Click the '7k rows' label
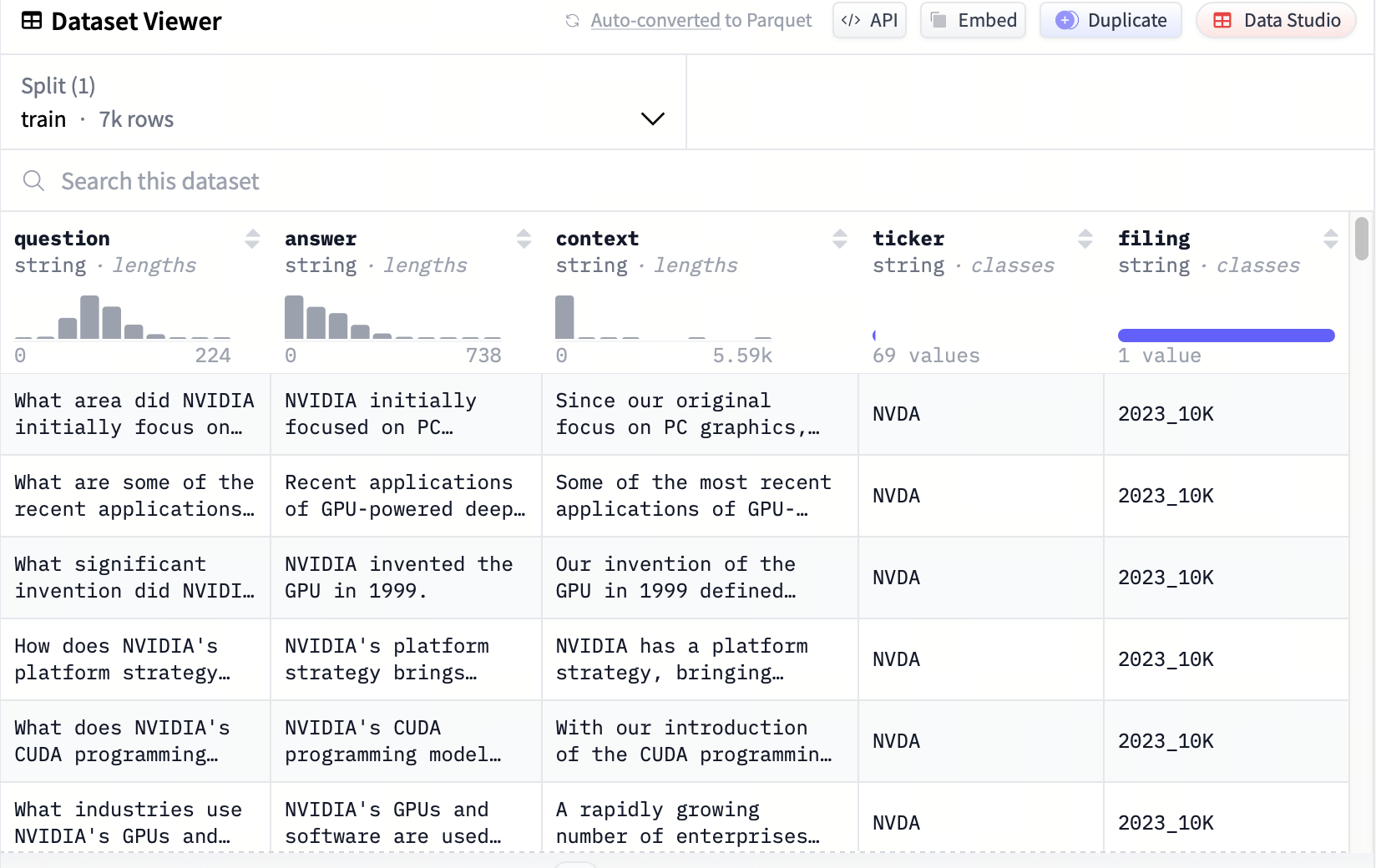This screenshot has height=868, width=1376. 136,119
